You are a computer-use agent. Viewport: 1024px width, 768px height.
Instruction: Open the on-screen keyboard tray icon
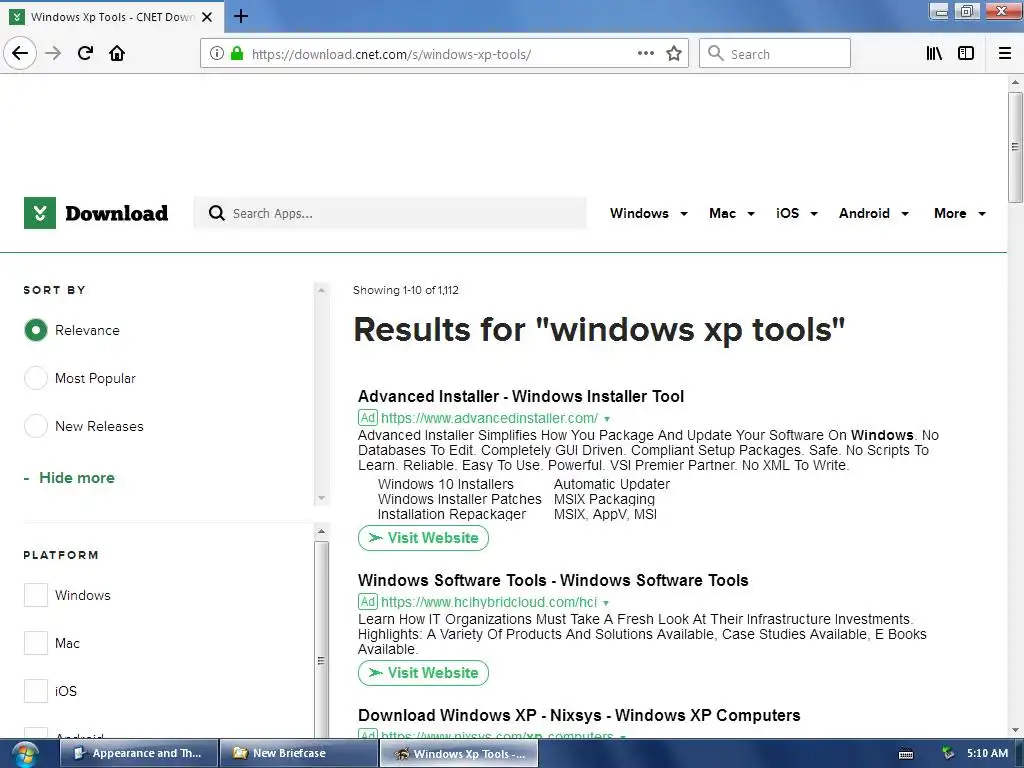point(906,754)
